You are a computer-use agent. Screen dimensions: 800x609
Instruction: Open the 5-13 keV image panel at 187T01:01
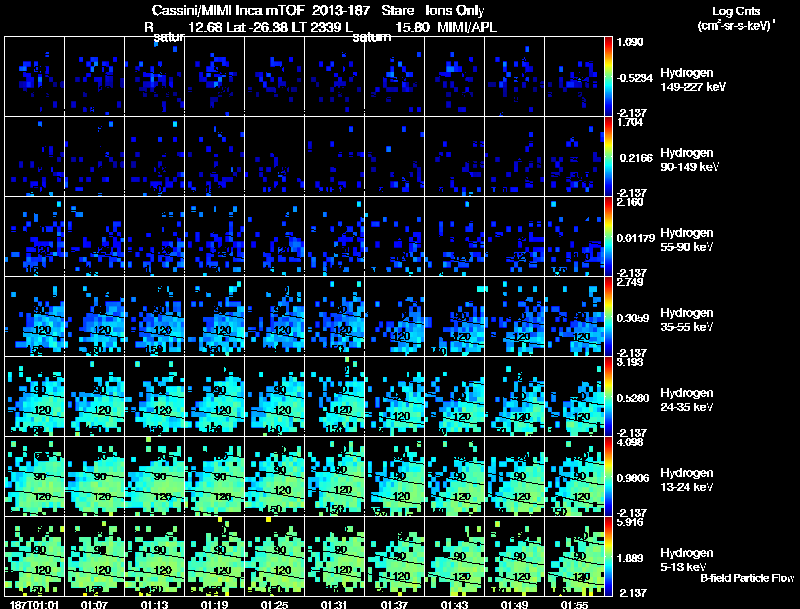(34, 557)
